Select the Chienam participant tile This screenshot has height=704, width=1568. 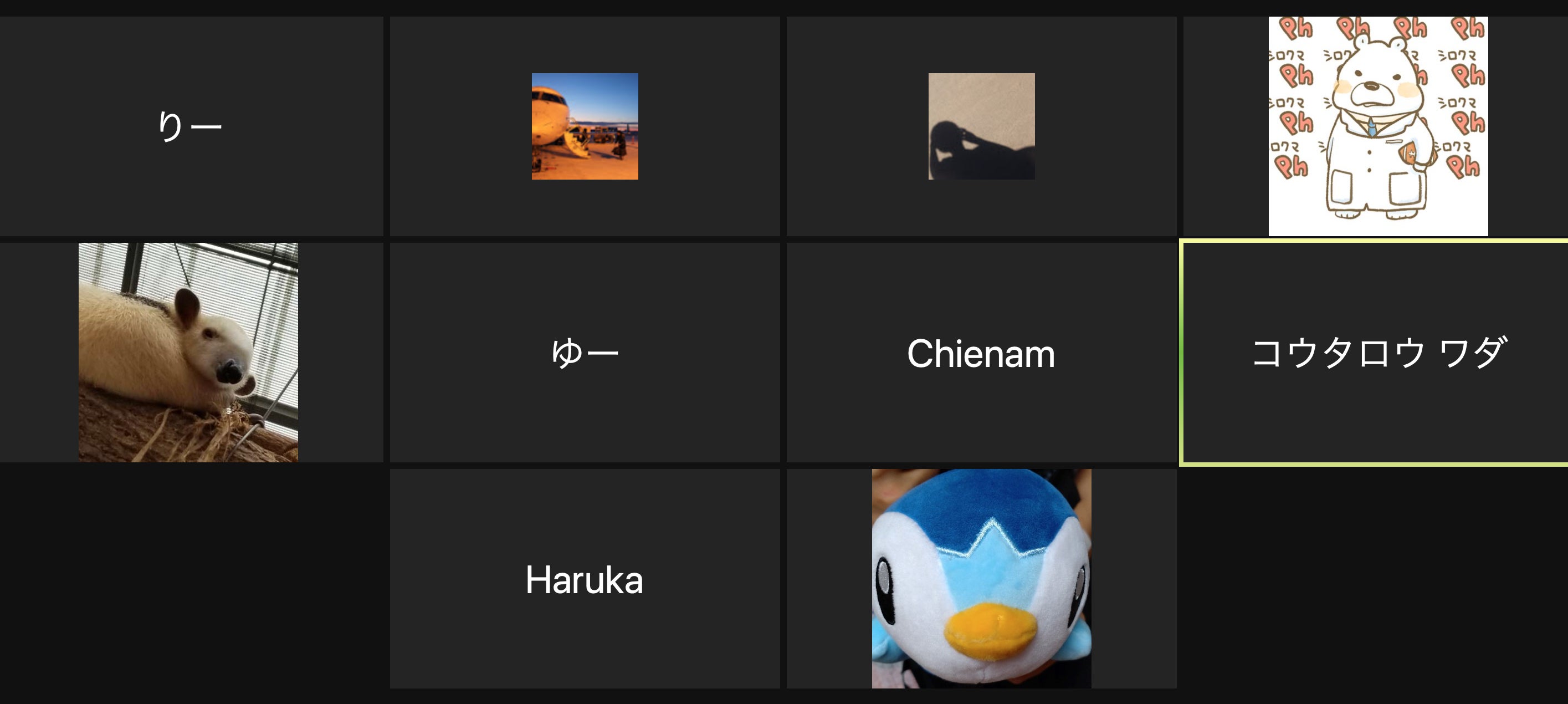pyautogui.click(x=981, y=353)
